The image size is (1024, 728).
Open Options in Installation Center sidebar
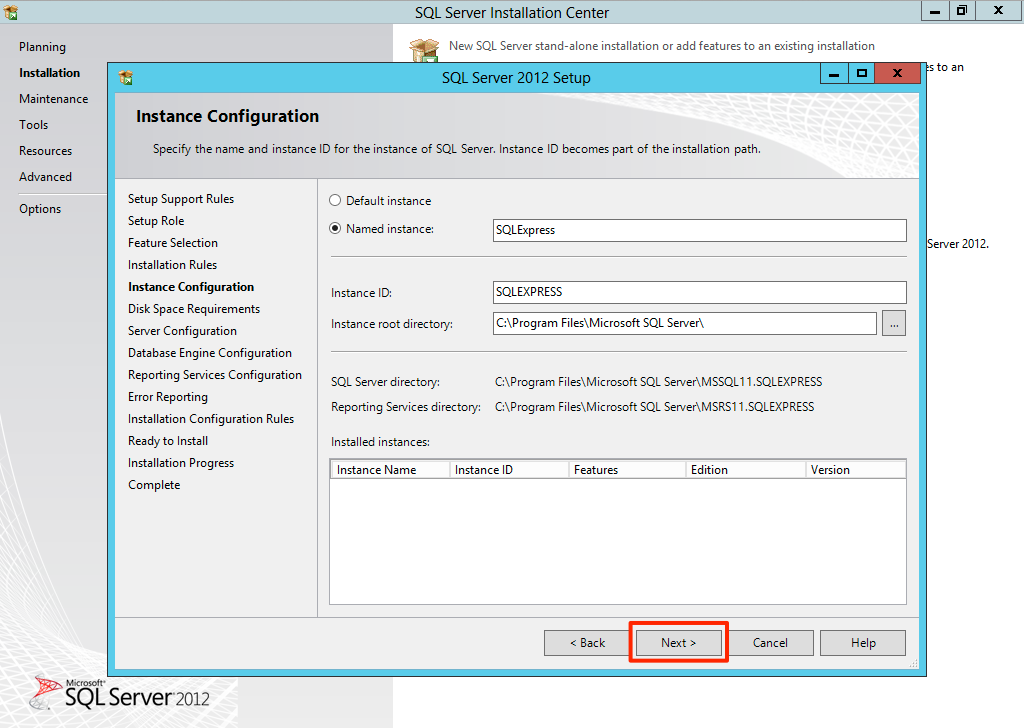click(40, 209)
